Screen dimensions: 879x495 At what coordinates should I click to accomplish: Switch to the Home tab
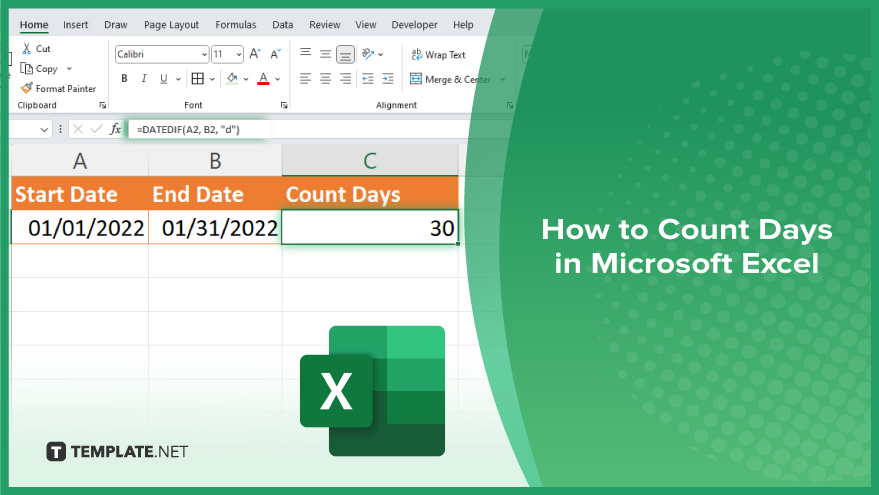34,25
